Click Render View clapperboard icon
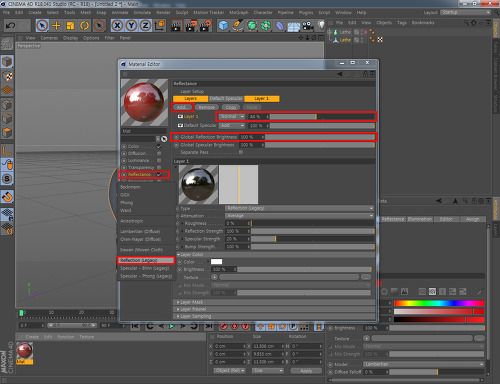Image resolution: width=500 pixels, height=384 pixels. tap(176, 25)
